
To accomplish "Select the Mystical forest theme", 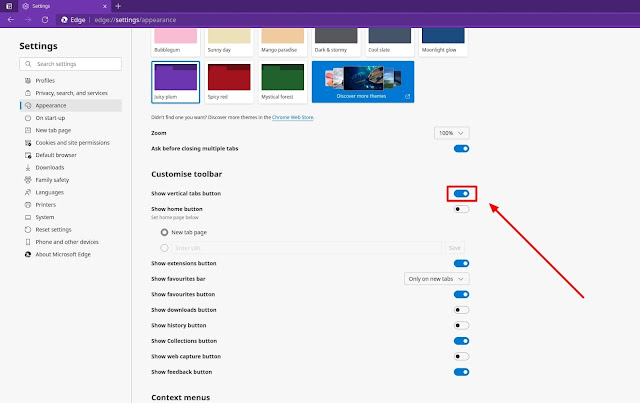I will pos(282,82).
